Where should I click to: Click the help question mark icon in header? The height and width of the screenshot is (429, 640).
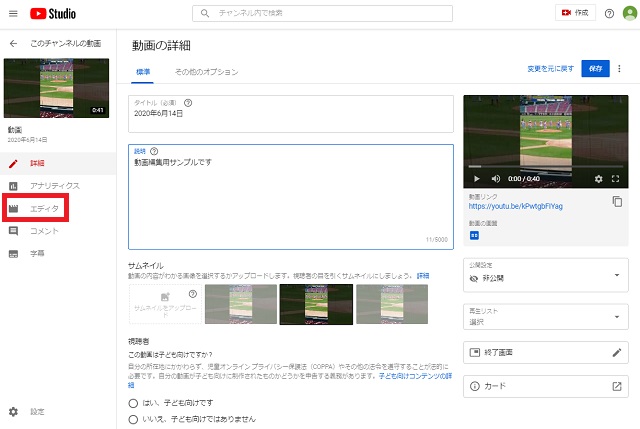[609, 13]
